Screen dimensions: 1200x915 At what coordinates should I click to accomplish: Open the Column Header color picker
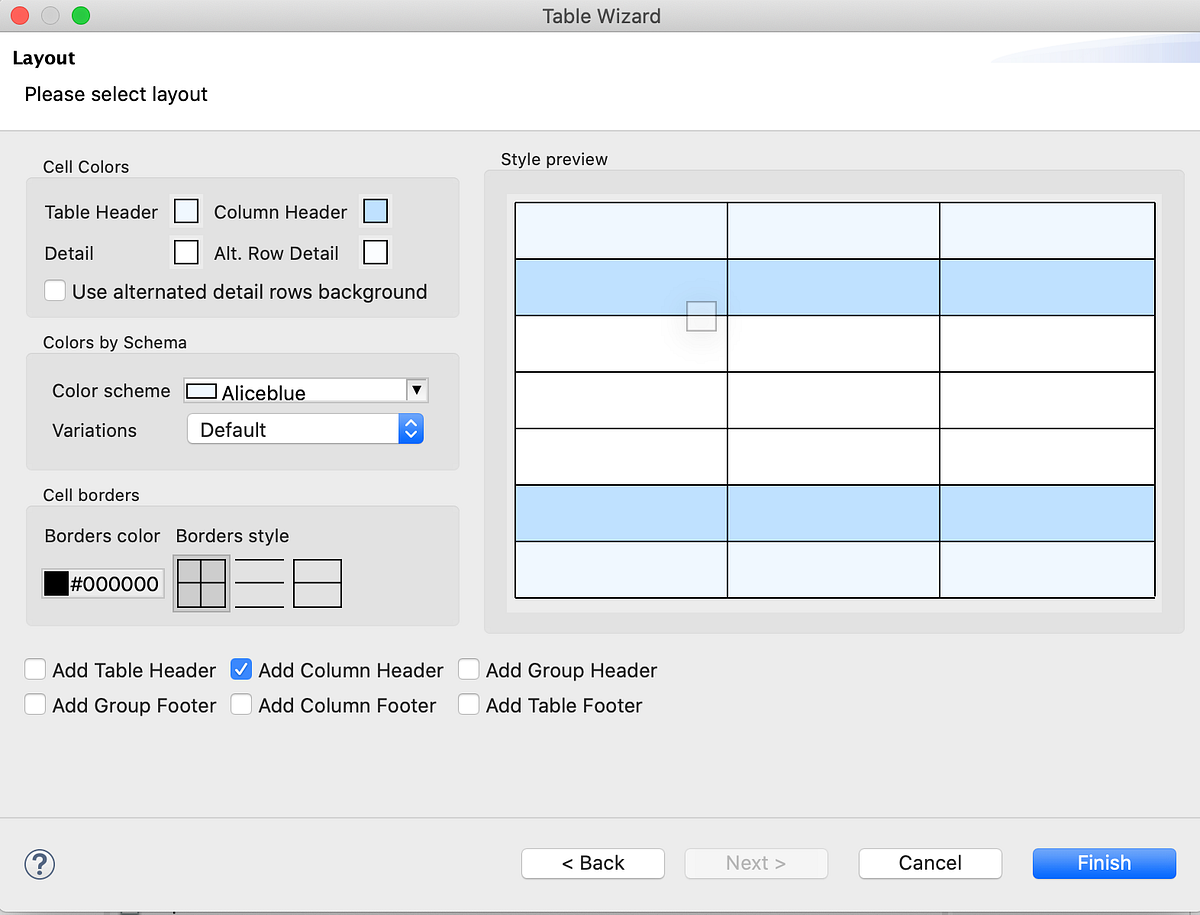click(375, 211)
